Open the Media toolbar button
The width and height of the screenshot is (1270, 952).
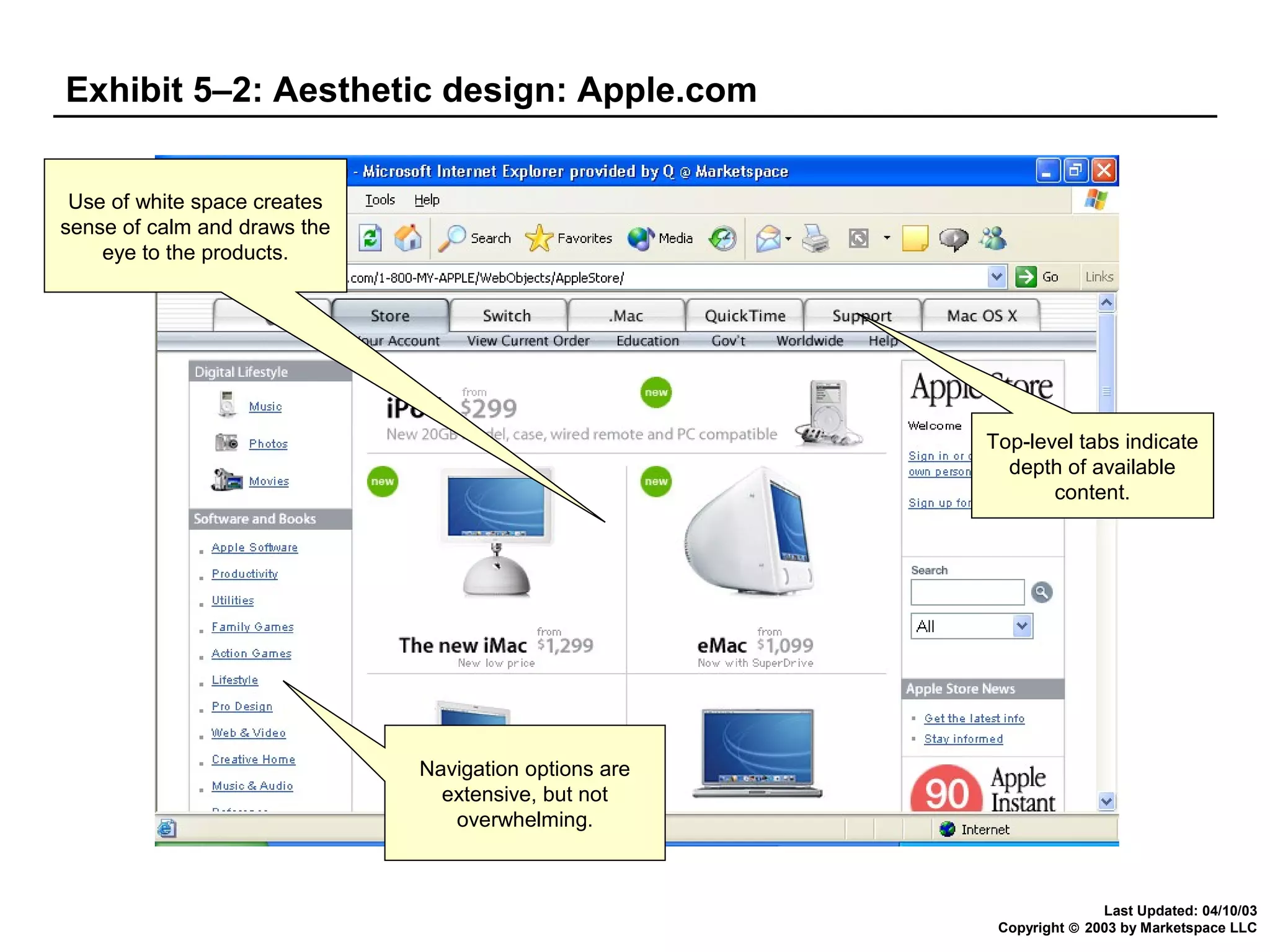pos(660,239)
